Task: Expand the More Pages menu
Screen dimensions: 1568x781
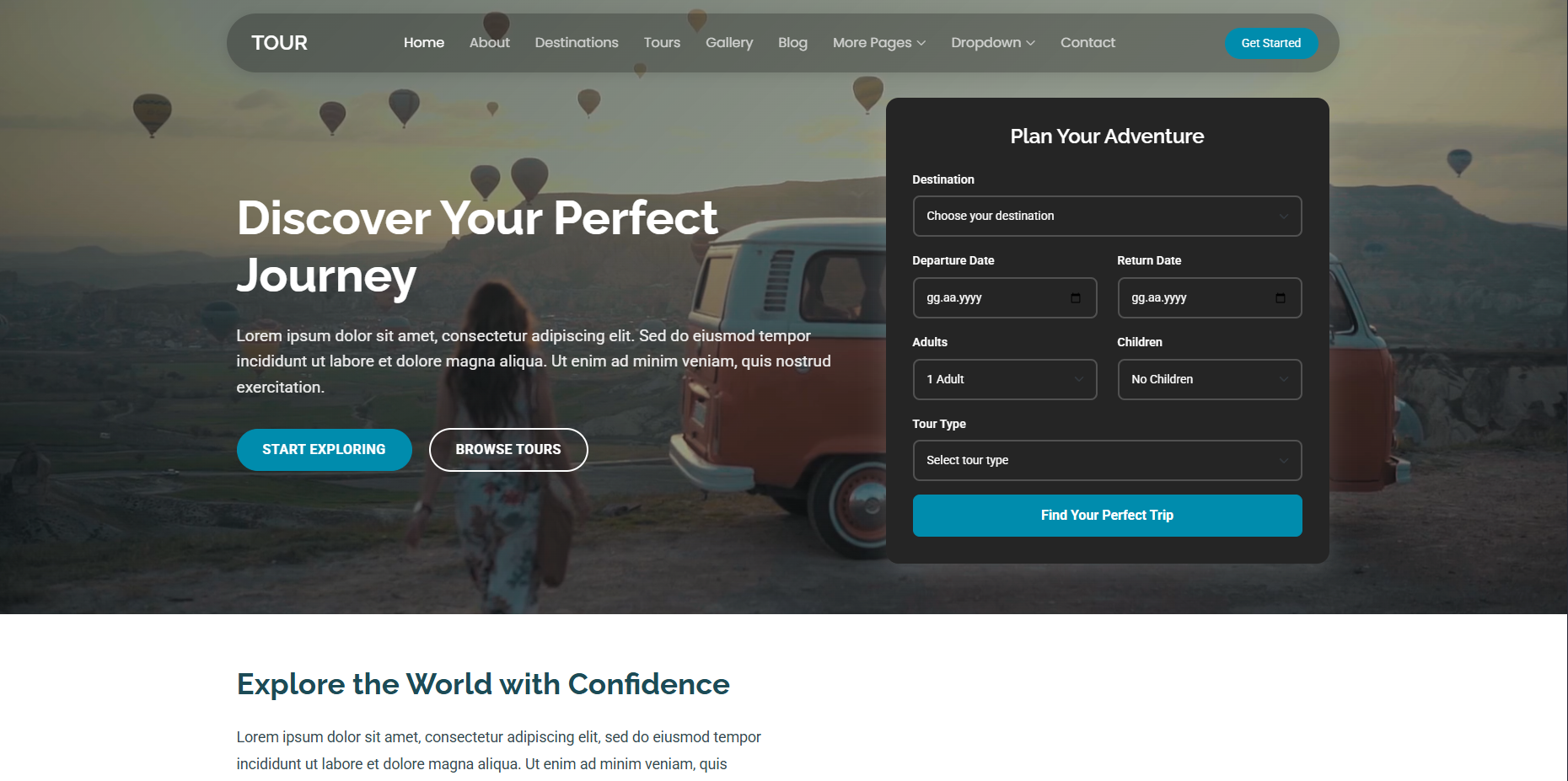Action: click(878, 43)
